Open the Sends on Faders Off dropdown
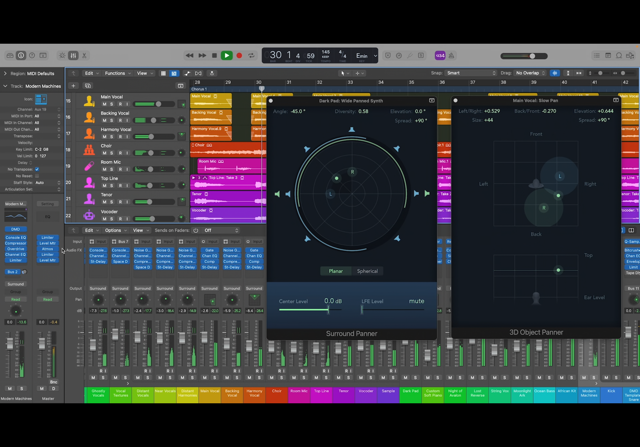640x447 pixels. click(221, 230)
